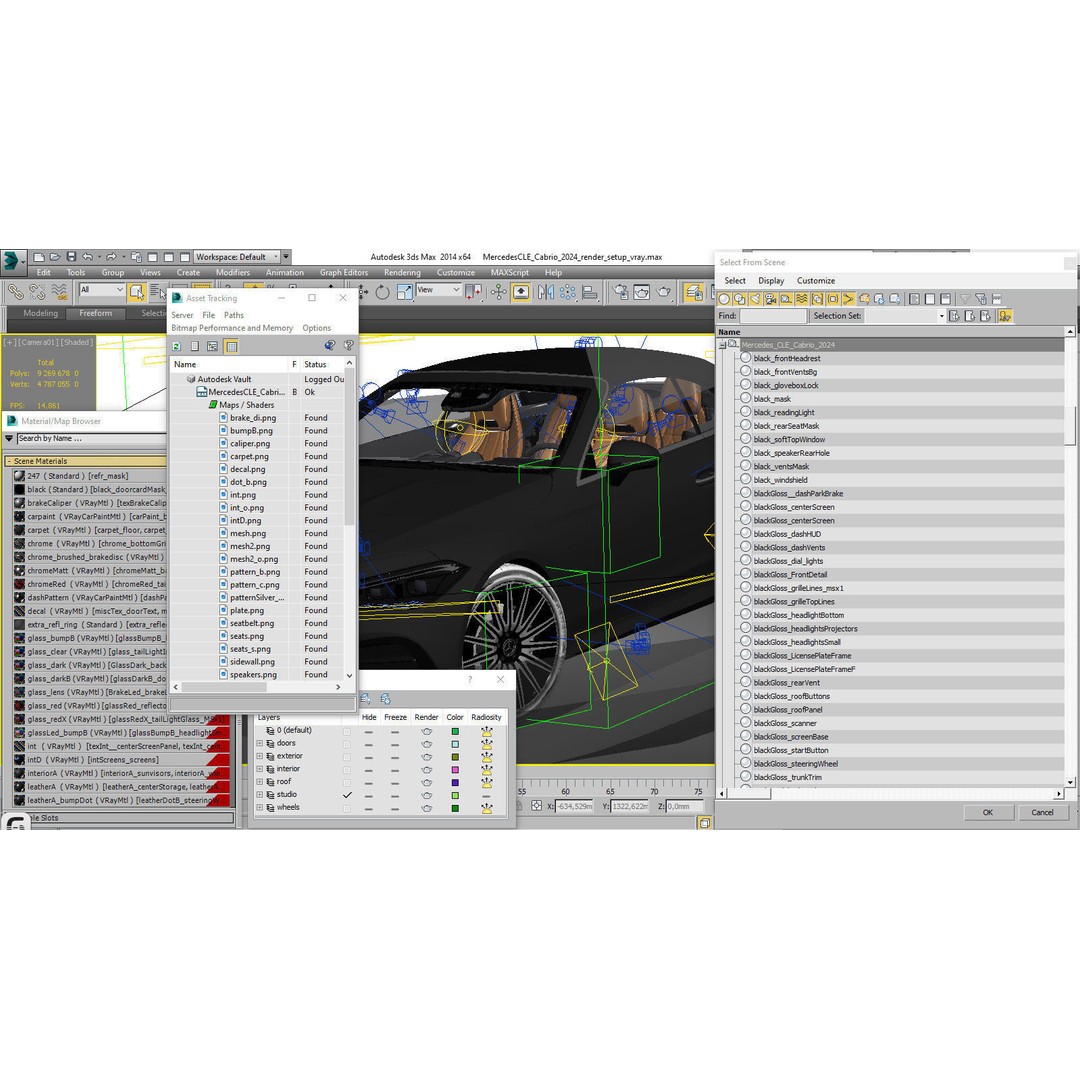Open the Rendering menu
Image resolution: width=1080 pixels, height=1080 pixels.
click(x=402, y=273)
